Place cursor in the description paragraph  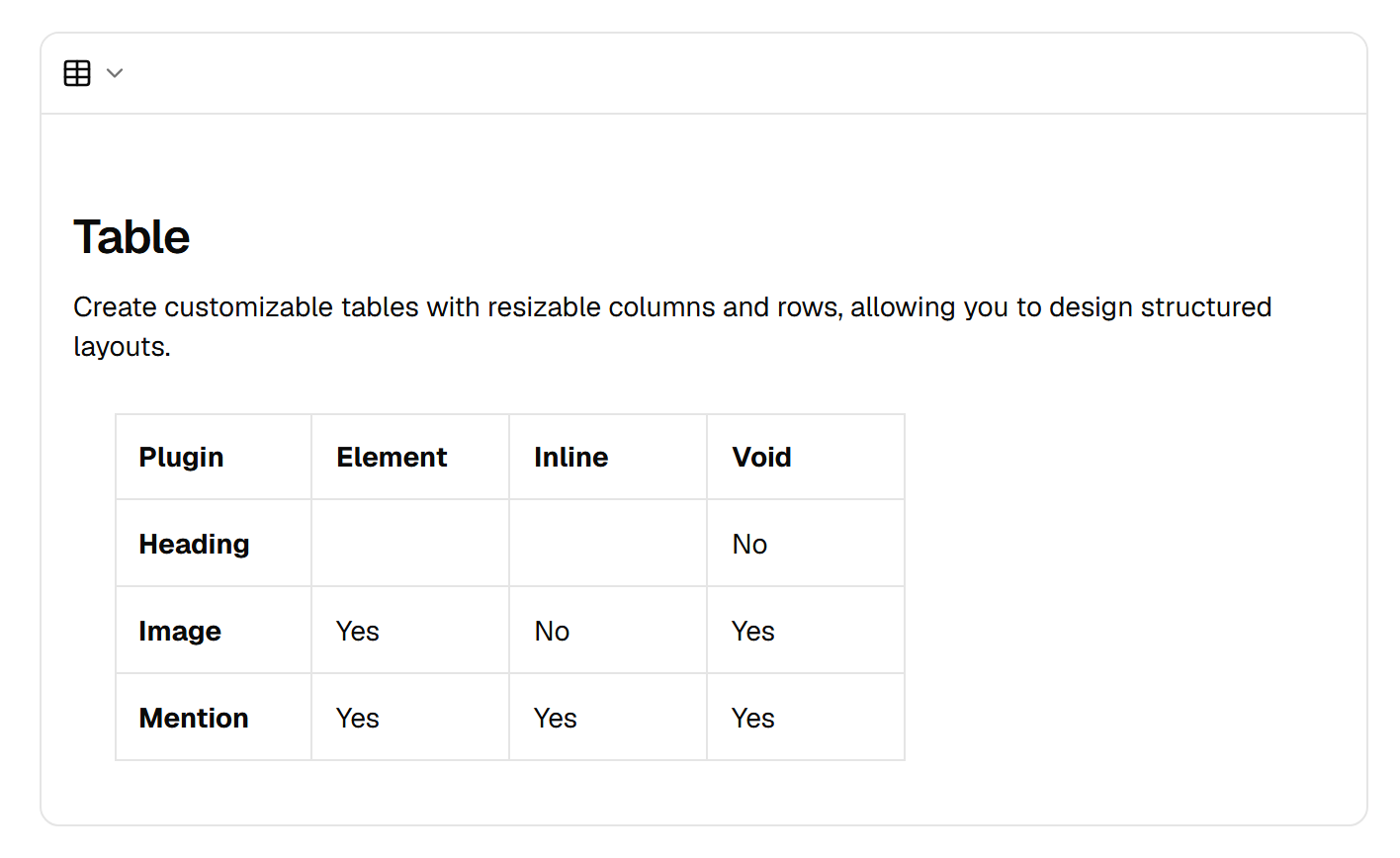(x=672, y=327)
